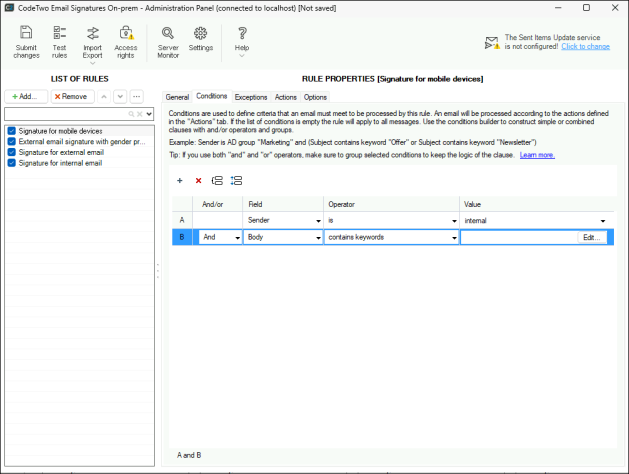Expand rules filter dropdown arrow

[149, 114]
